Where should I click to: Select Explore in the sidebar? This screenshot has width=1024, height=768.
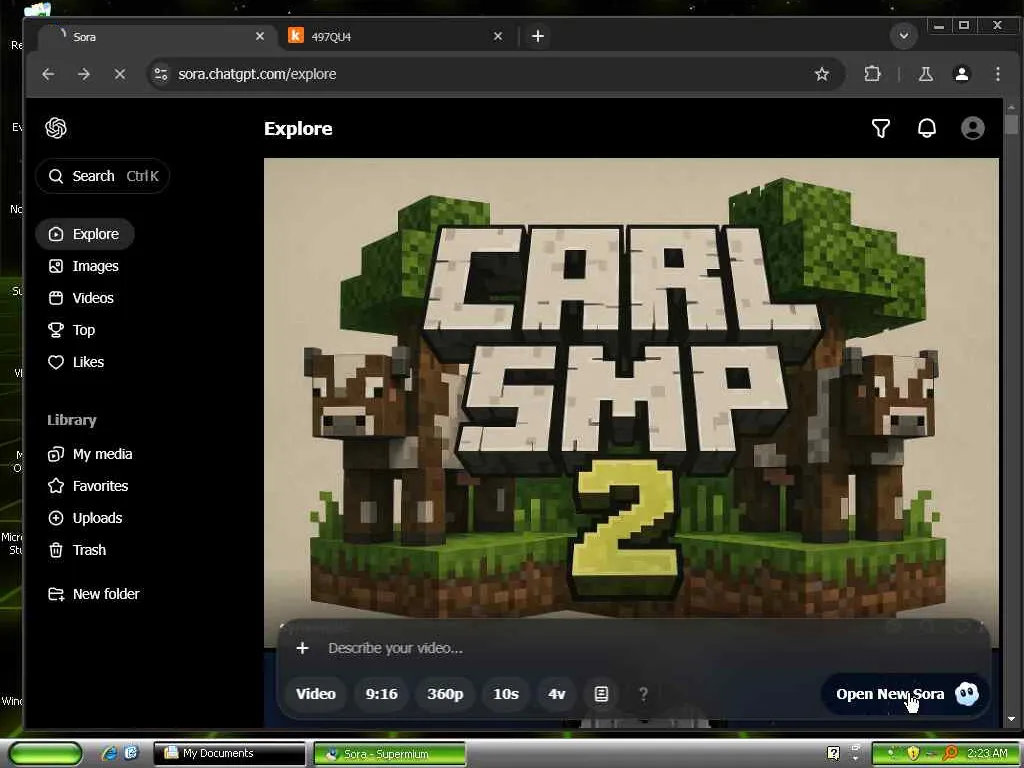[85, 234]
